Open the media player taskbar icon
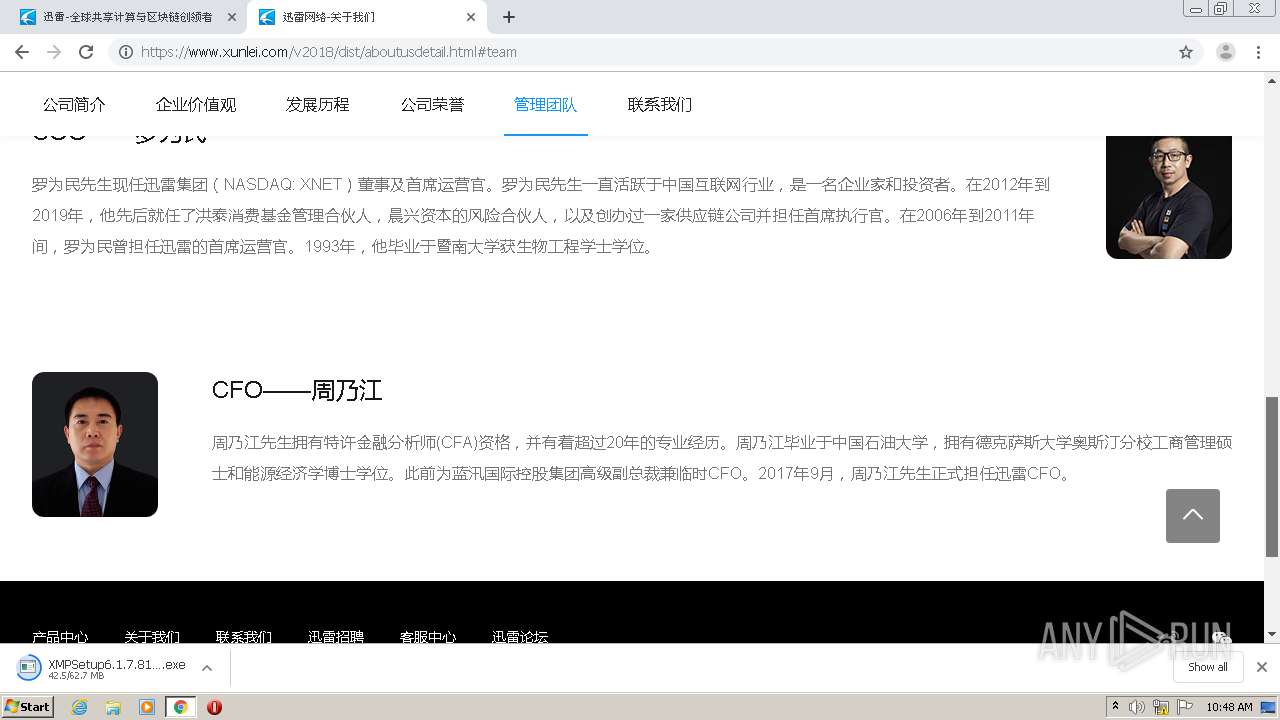1280x720 pixels. [147, 707]
